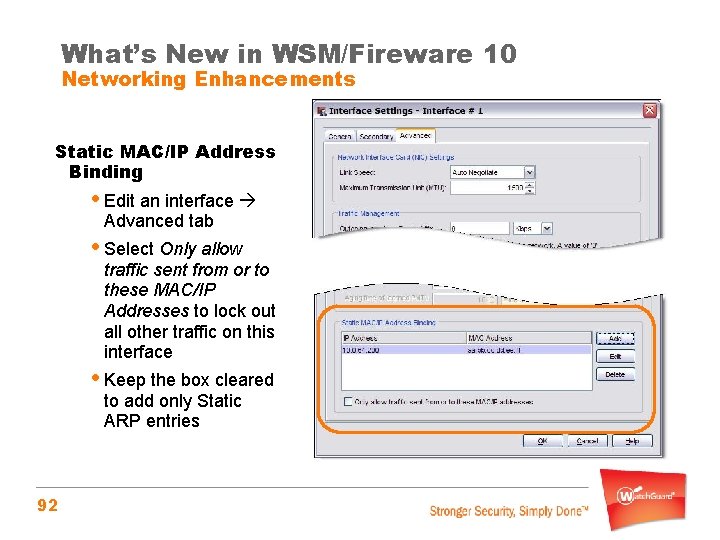720x540 pixels.
Task: Open the Link Speed Auto Negotiate dropdown
Action: [529, 172]
